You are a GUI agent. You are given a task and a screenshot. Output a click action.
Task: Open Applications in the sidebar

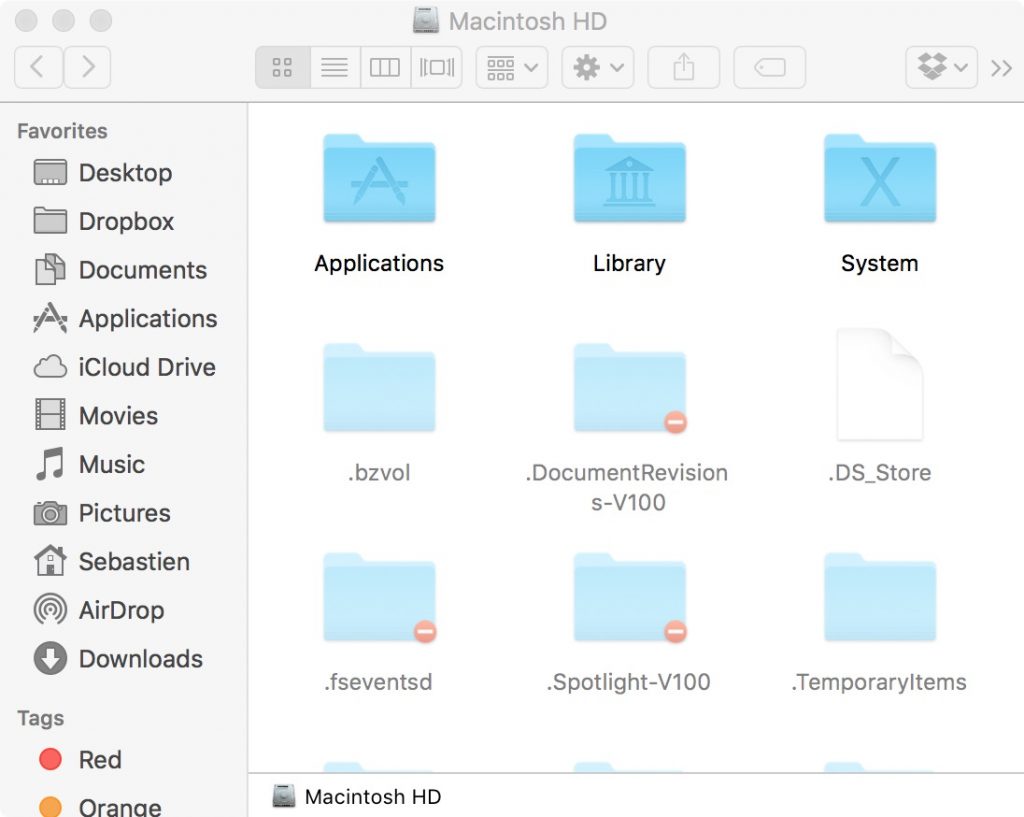pyautogui.click(x=124, y=319)
